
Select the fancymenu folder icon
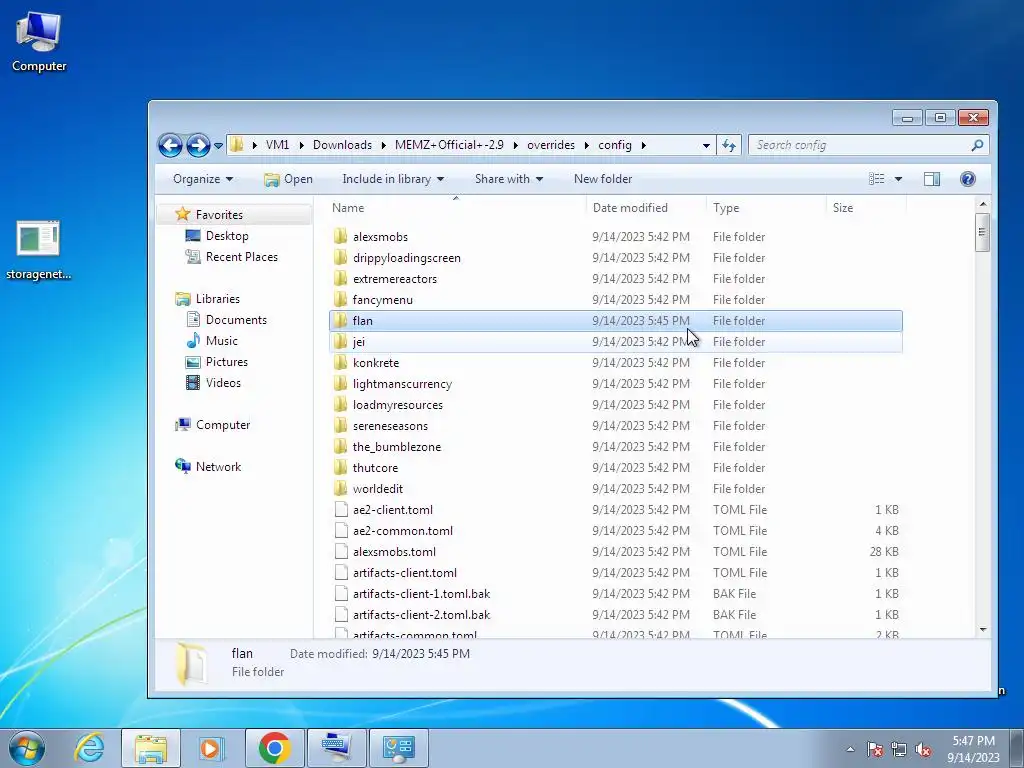pos(340,299)
